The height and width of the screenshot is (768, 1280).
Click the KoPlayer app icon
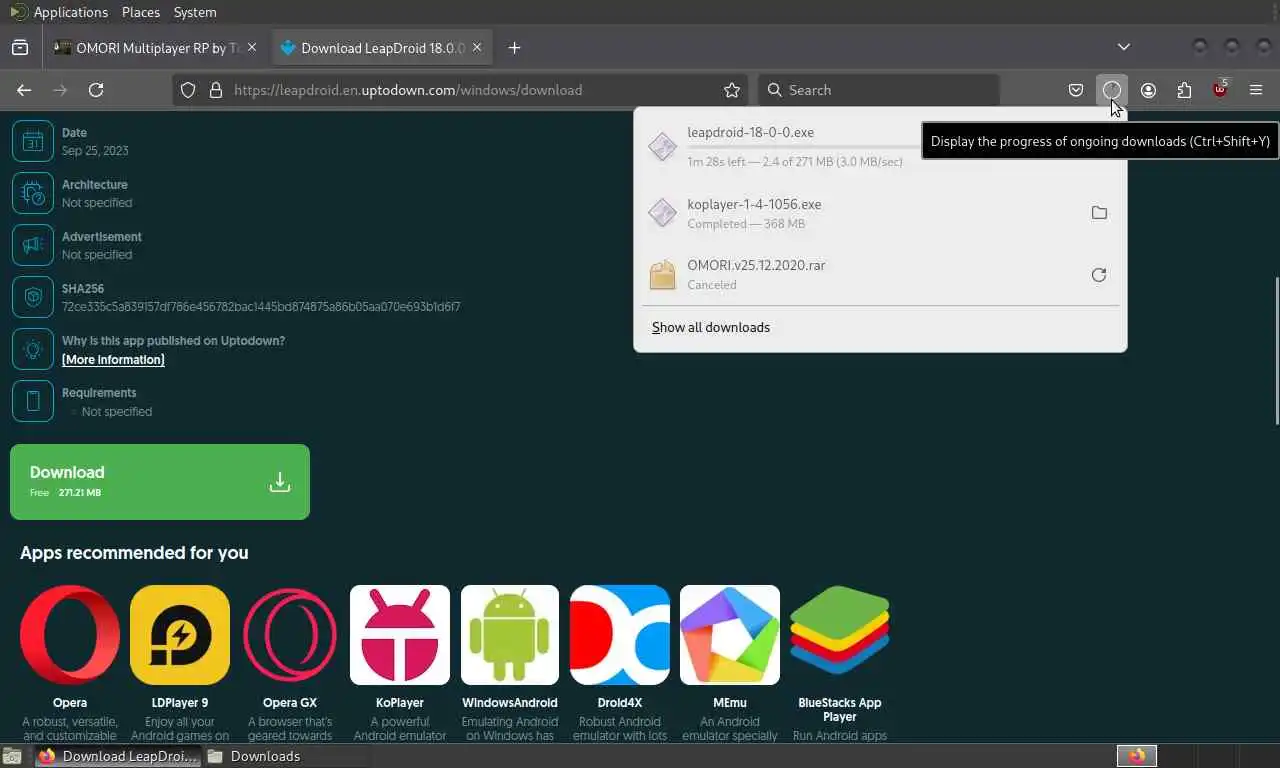(x=400, y=635)
